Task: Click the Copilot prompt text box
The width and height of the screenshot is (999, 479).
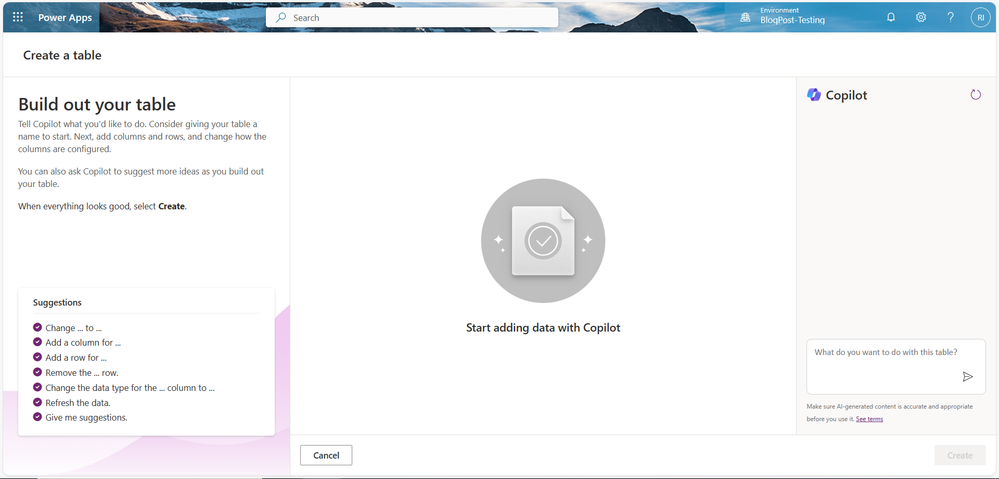Action: pos(896,367)
